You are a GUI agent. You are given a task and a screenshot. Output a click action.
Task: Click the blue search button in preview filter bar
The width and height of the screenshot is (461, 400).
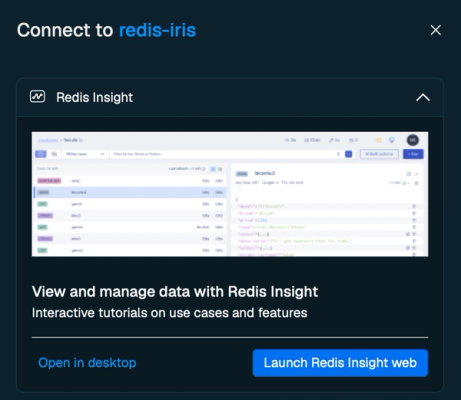click(348, 154)
